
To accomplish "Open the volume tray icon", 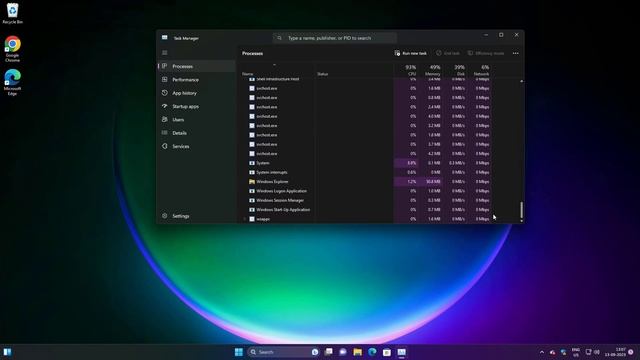I will point(597,352).
